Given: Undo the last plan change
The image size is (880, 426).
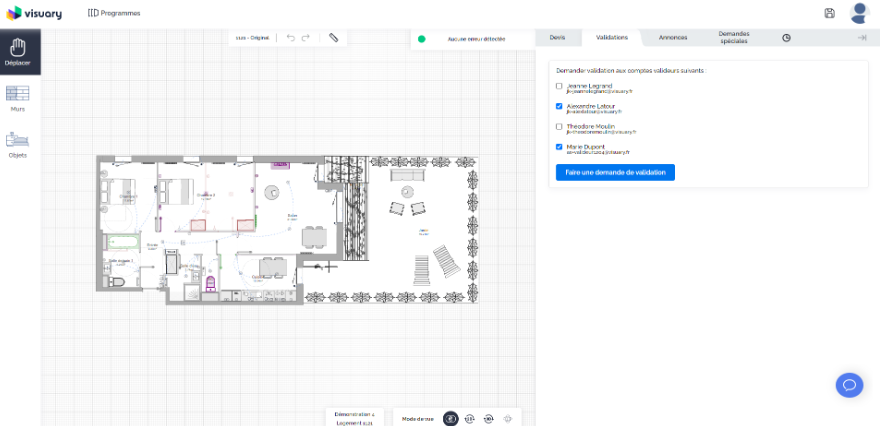Looking at the screenshot, I should [291, 38].
